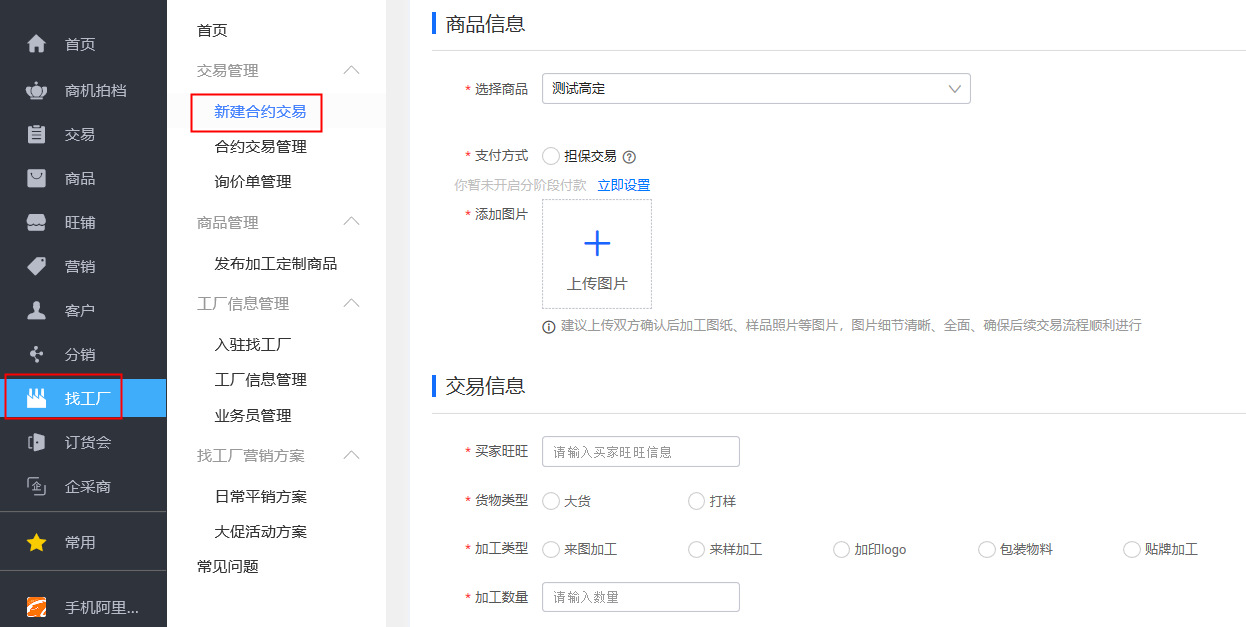This screenshot has width=1246, height=627.
Task: Open 商机拍档 from the left sidebar
Action: tap(36, 89)
